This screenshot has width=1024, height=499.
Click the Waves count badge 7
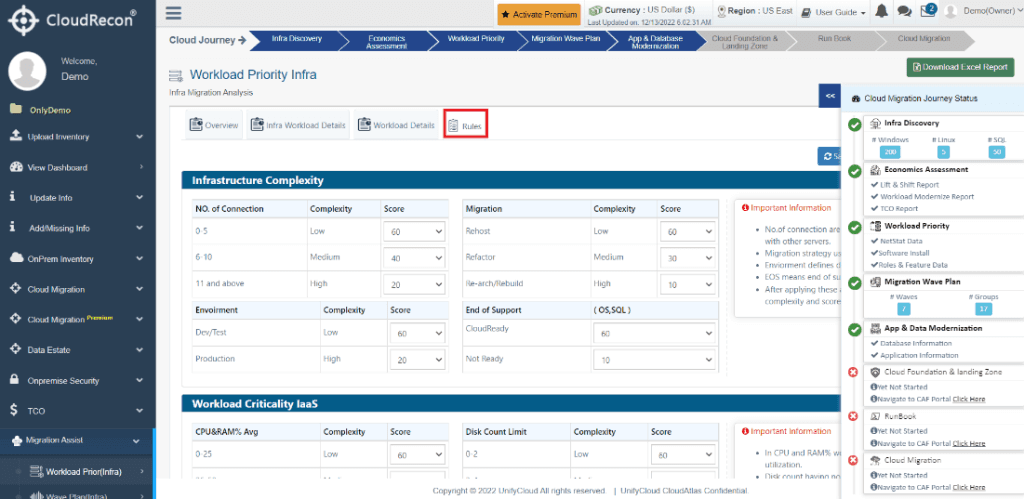(904, 308)
